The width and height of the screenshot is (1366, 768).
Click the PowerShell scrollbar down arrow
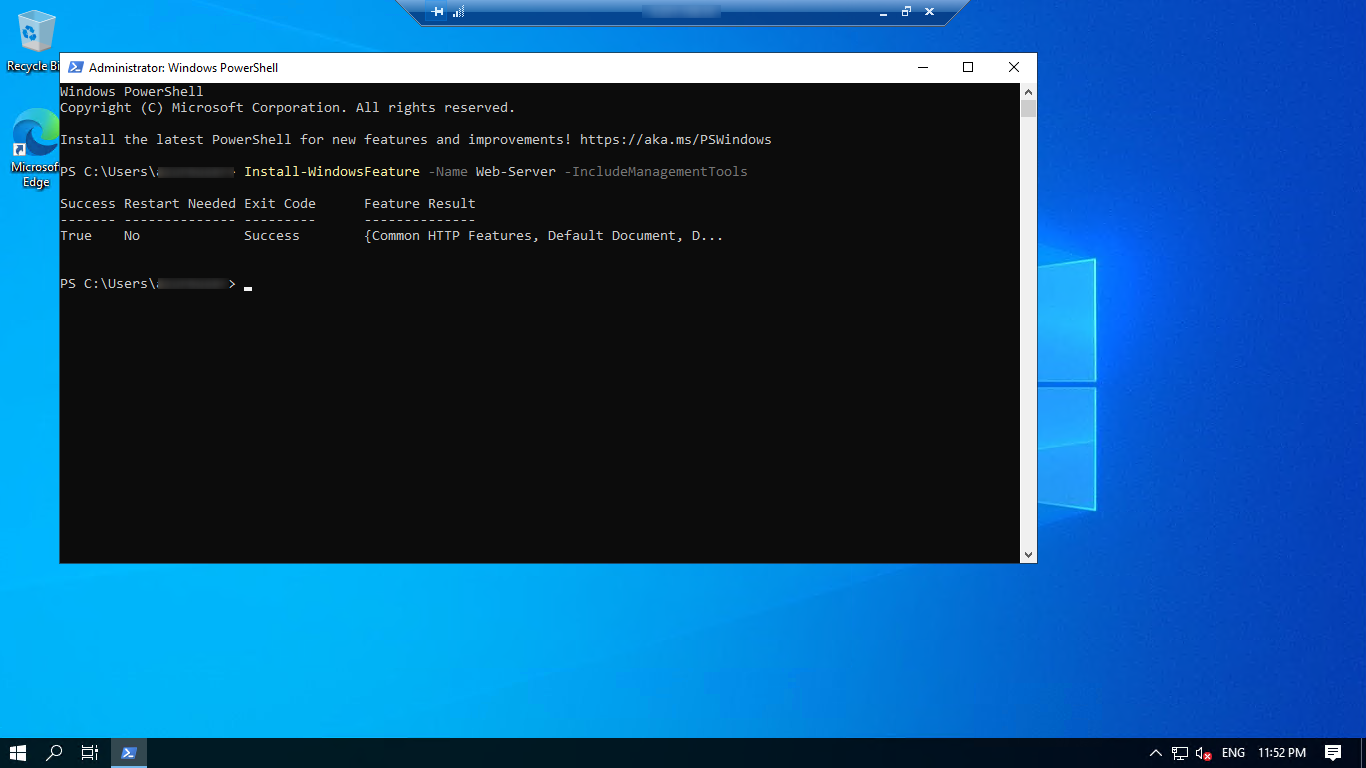tap(1028, 554)
